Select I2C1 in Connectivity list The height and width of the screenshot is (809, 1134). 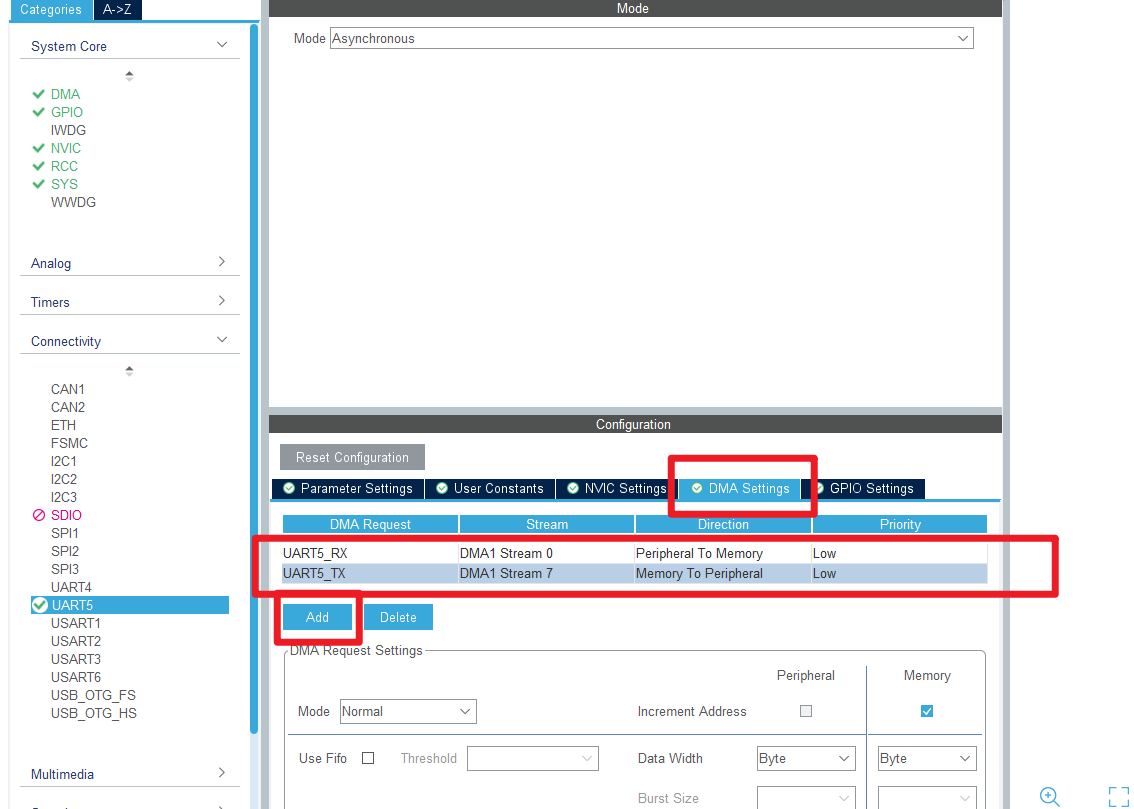click(x=64, y=461)
